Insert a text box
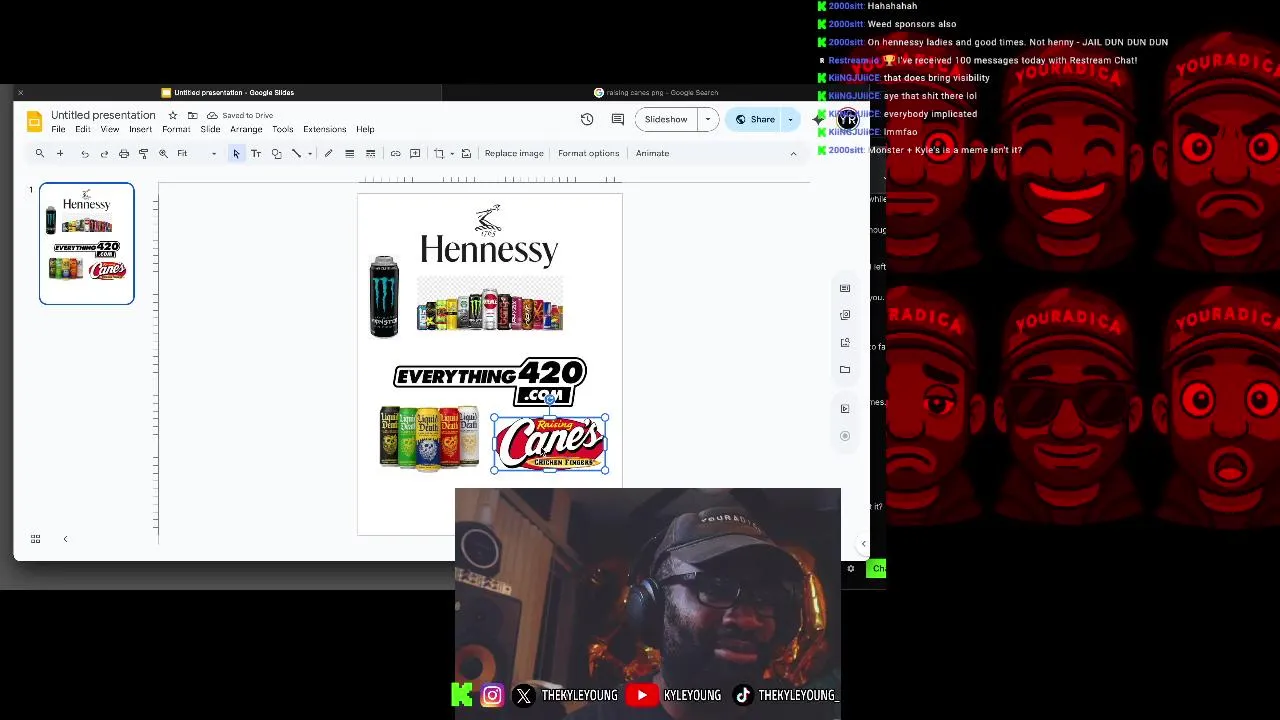The width and height of the screenshot is (1280, 720). pyautogui.click(x=256, y=153)
